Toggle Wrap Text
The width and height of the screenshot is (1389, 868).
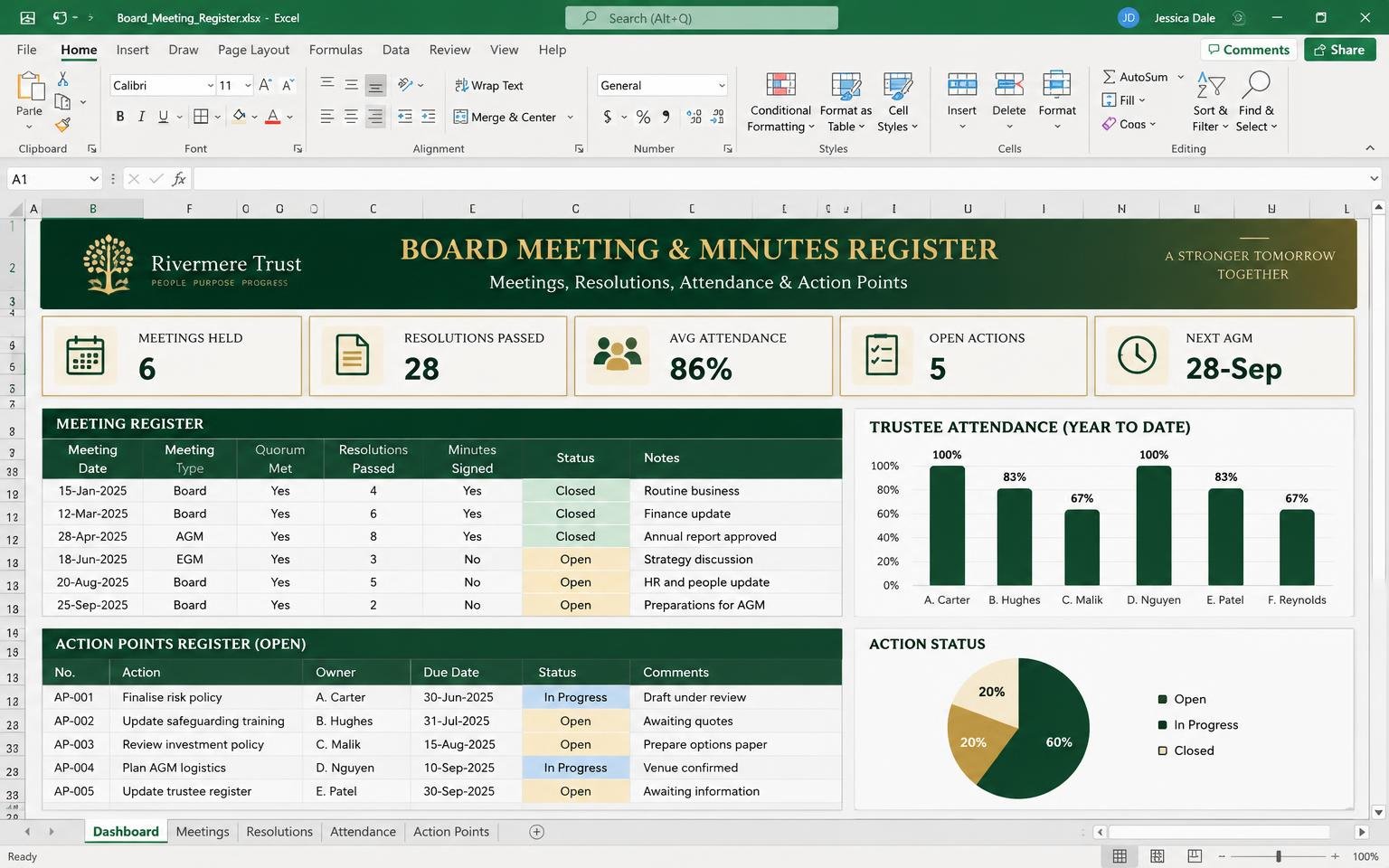[x=489, y=85]
